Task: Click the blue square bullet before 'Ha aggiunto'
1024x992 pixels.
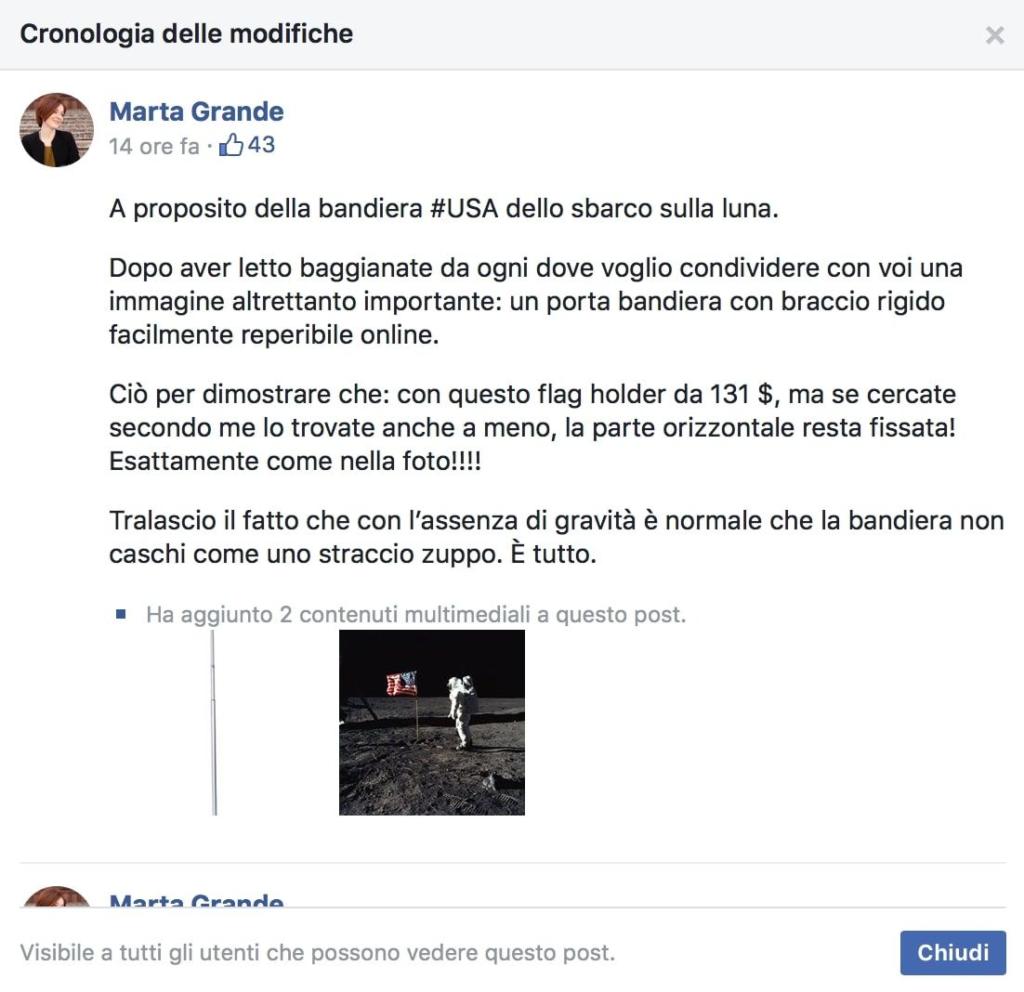Action: pyautogui.click(x=121, y=614)
